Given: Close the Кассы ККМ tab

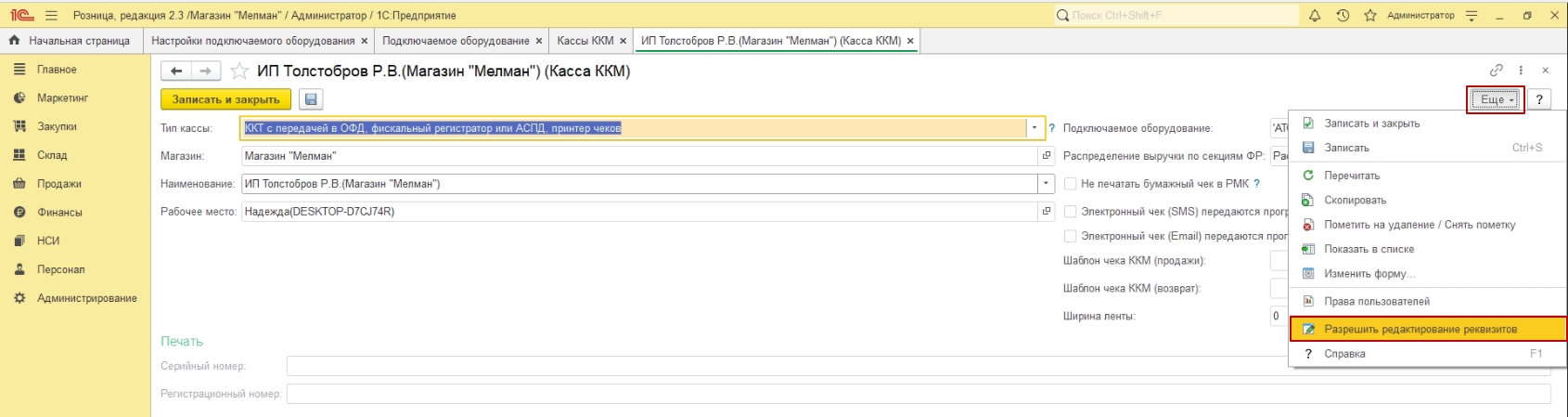Looking at the screenshot, I should point(623,41).
